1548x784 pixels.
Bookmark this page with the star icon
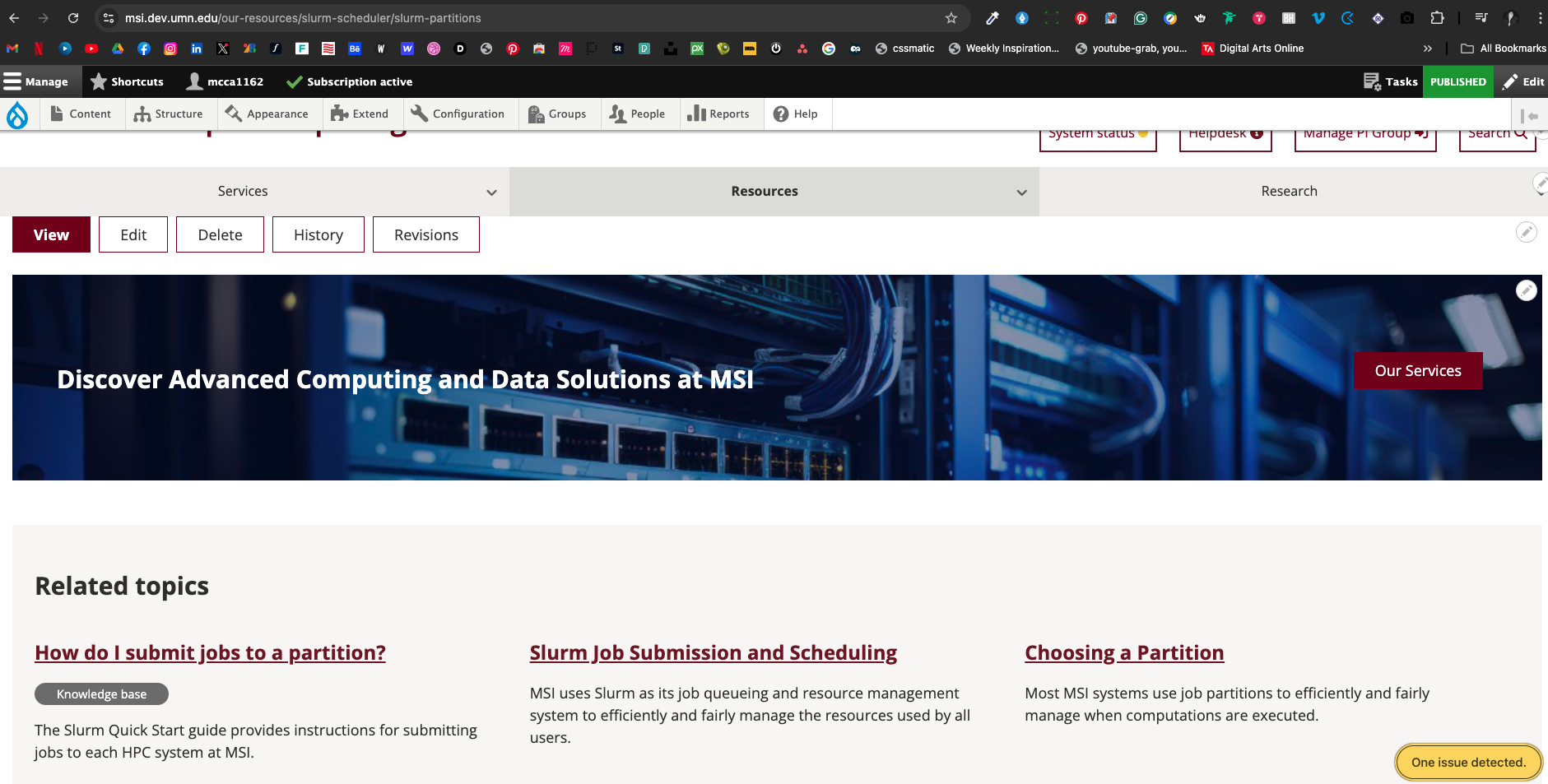[x=951, y=18]
